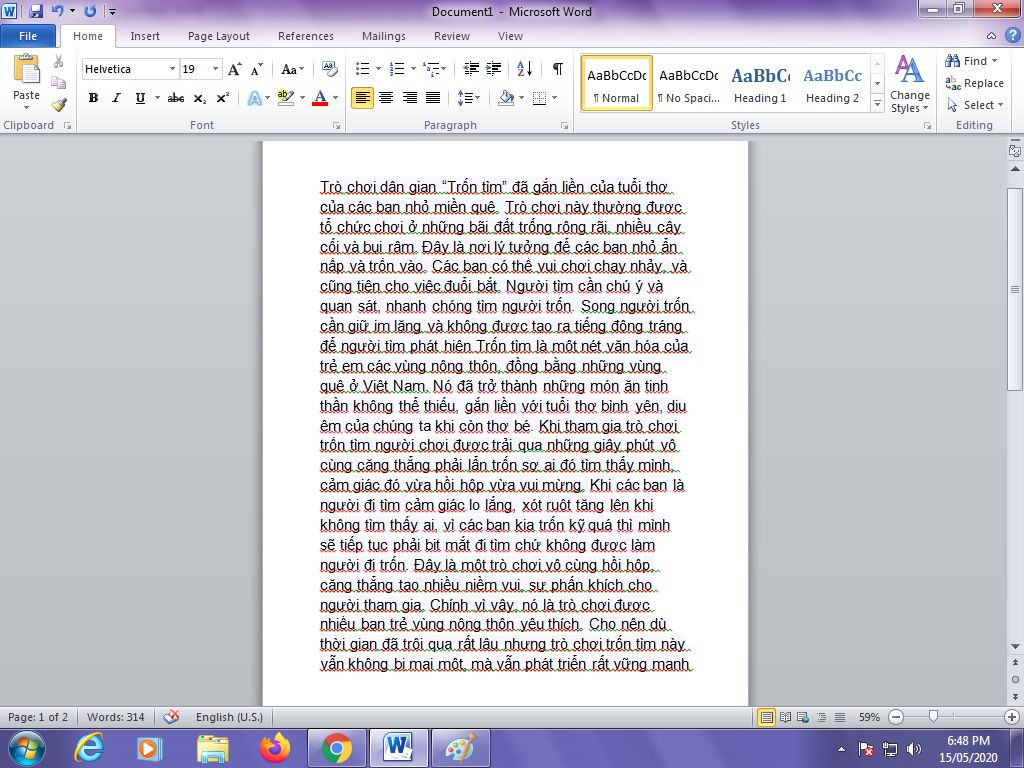Switch to Draft view
Screen dimensions: 1024x768
pyautogui.click(x=840, y=717)
